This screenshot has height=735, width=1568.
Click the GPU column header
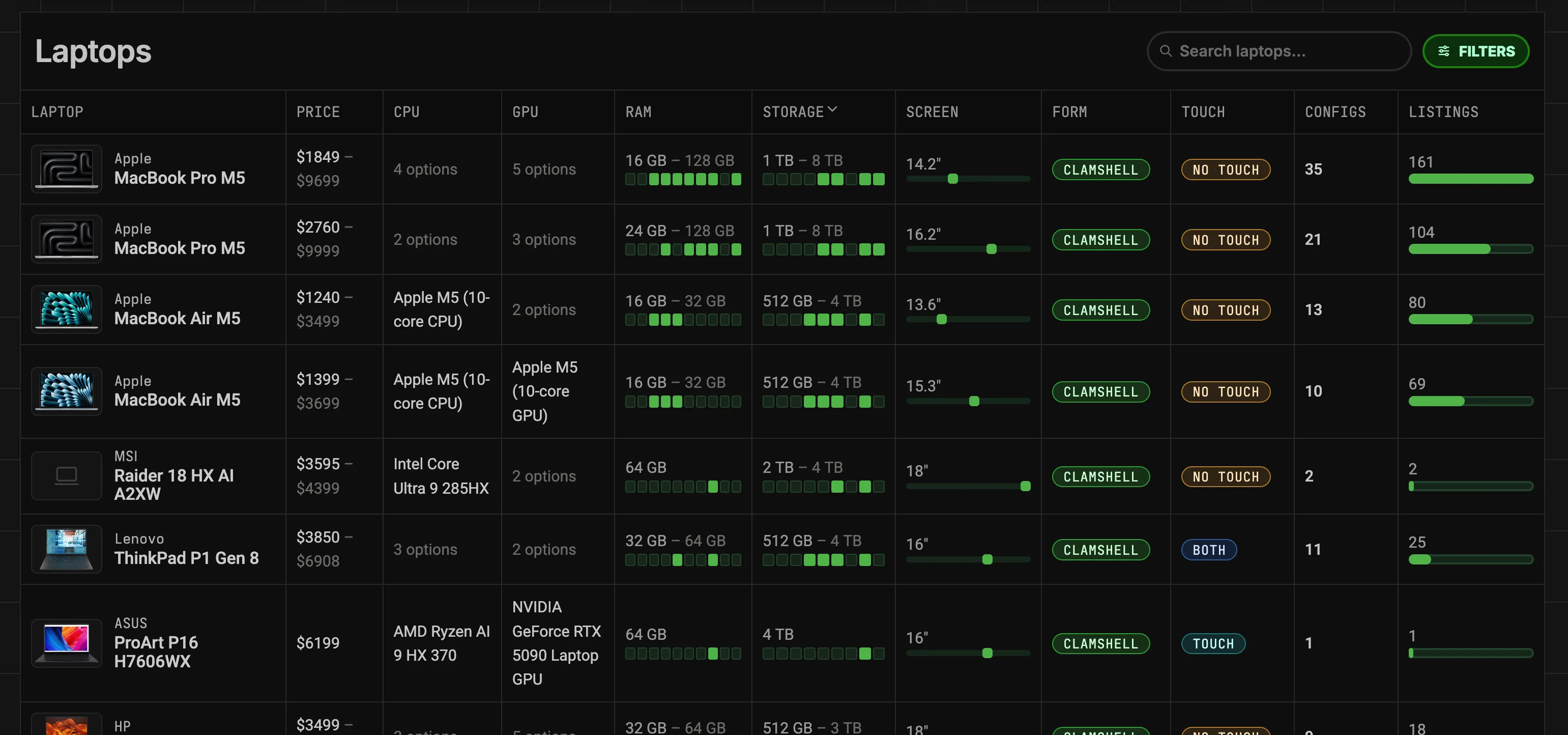pos(525,112)
